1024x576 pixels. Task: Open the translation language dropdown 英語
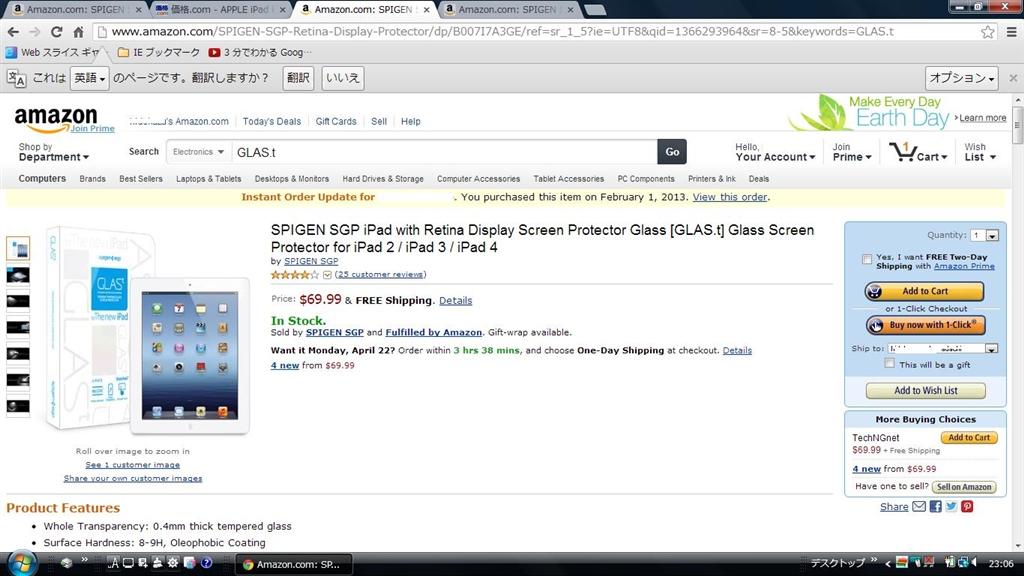[x=89, y=78]
